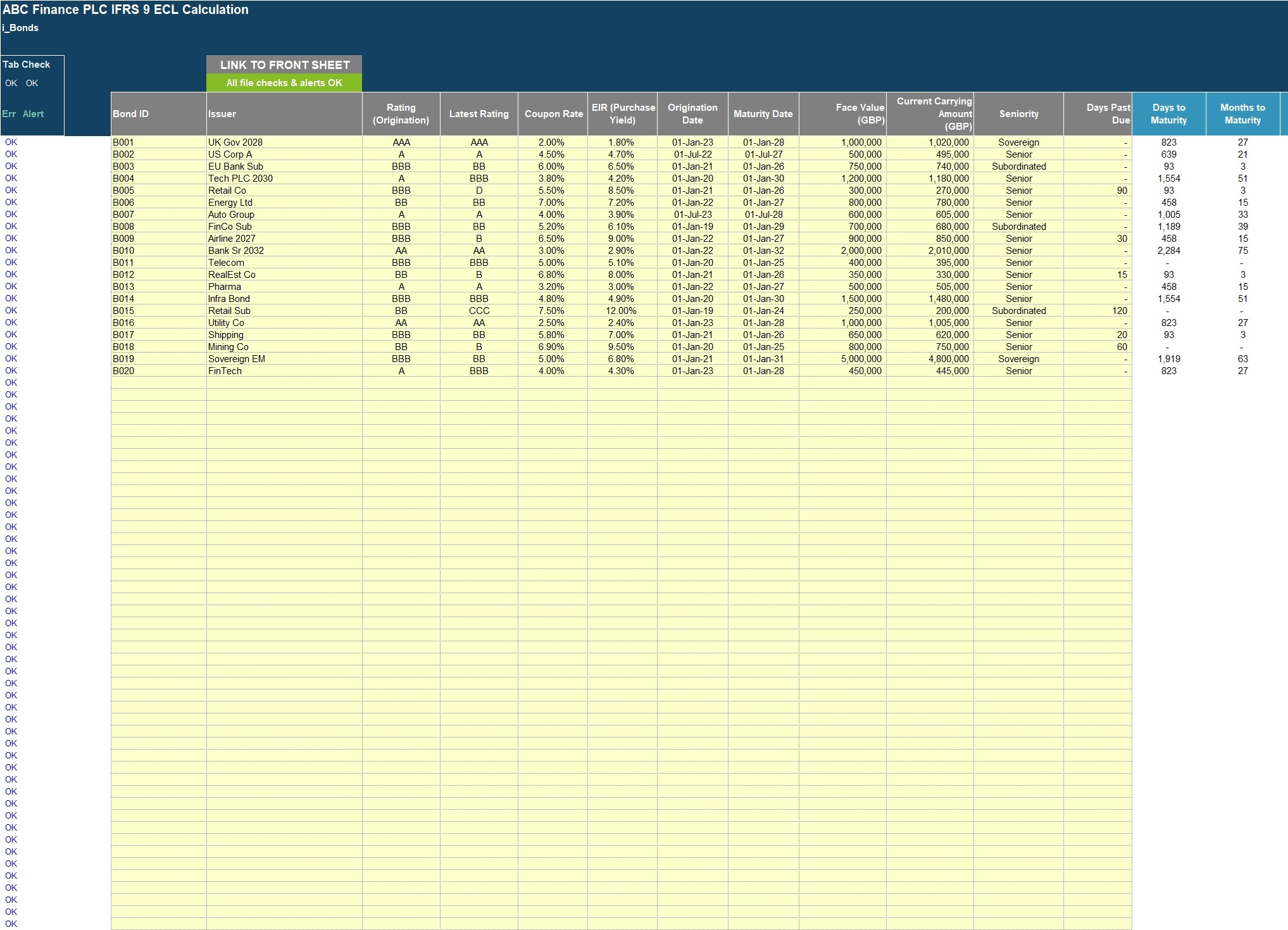Select Latest Rating D for Retail Co
The image size is (1288, 930).
tap(478, 190)
